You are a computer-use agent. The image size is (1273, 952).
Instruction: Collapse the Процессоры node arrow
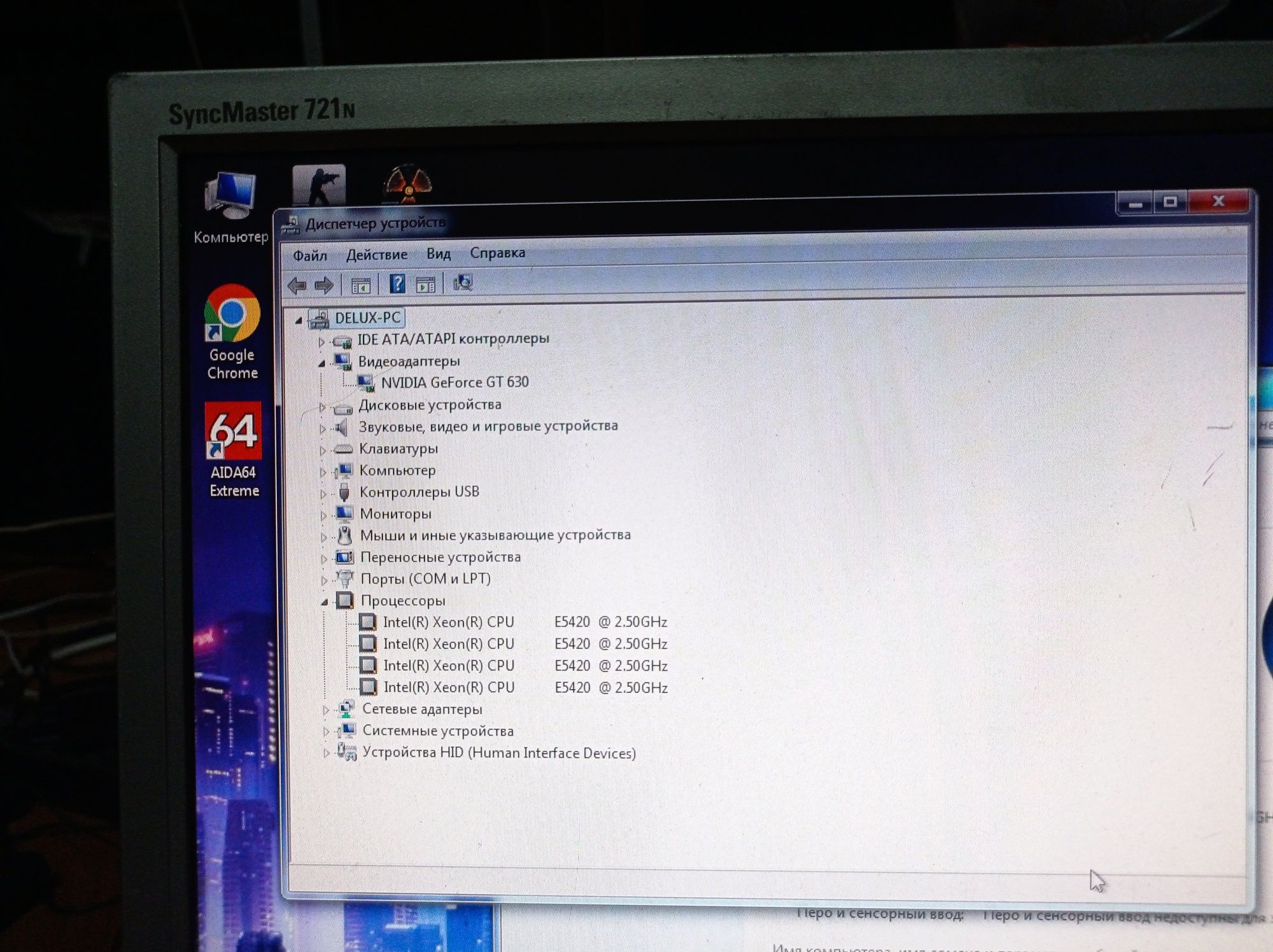(325, 602)
